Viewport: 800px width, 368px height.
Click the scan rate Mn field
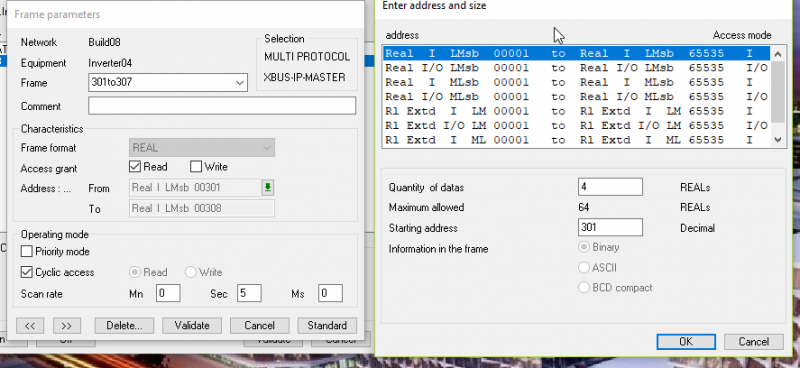[168, 293]
